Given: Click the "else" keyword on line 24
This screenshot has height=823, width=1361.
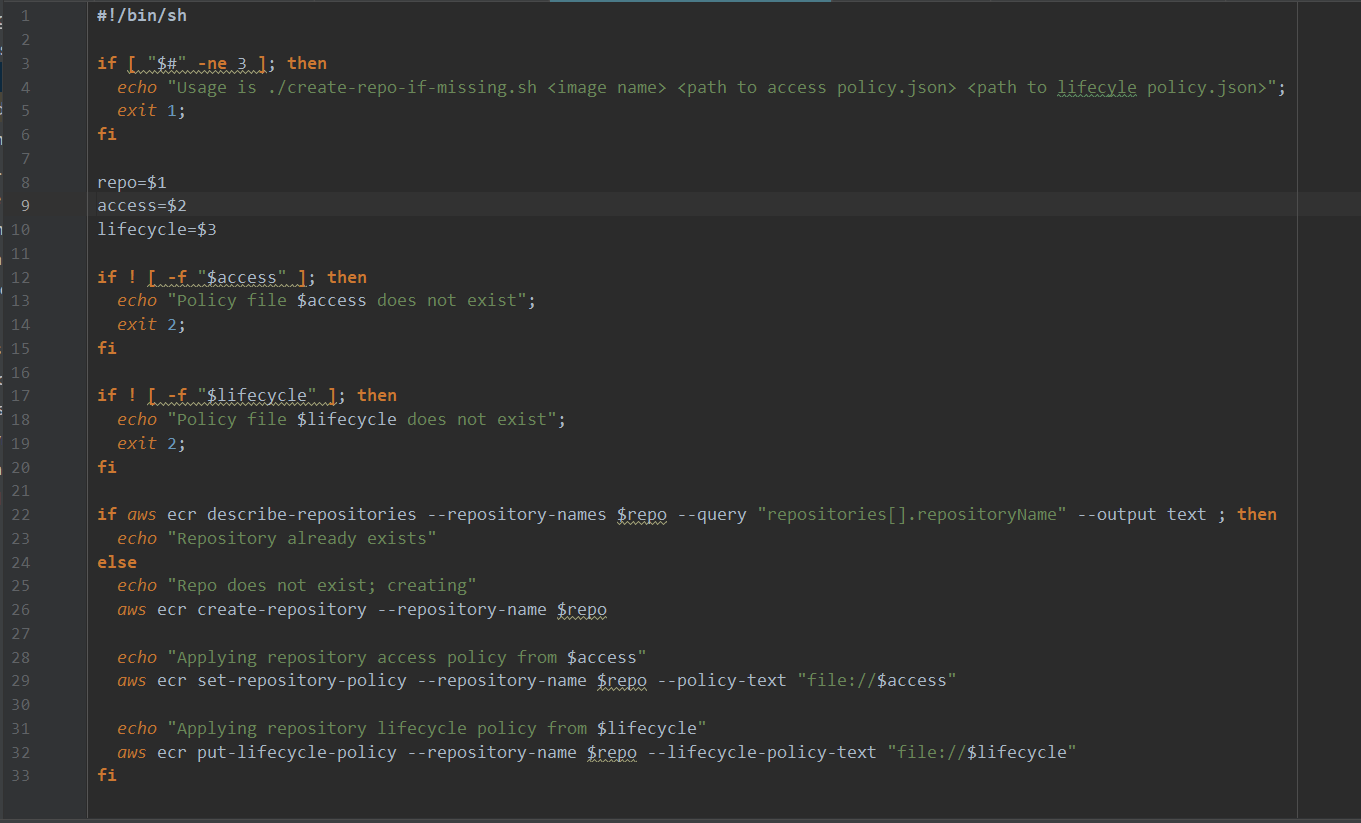Looking at the screenshot, I should [x=117, y=563].
